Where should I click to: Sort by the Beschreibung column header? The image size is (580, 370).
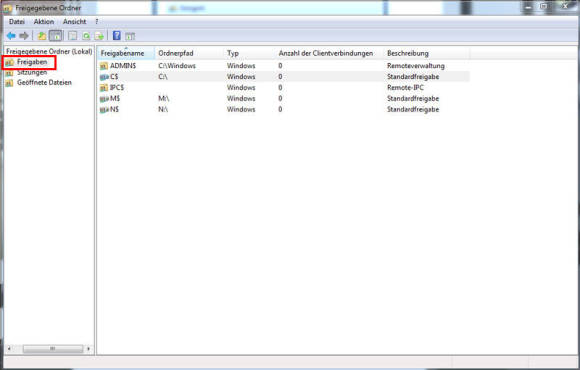426,53
